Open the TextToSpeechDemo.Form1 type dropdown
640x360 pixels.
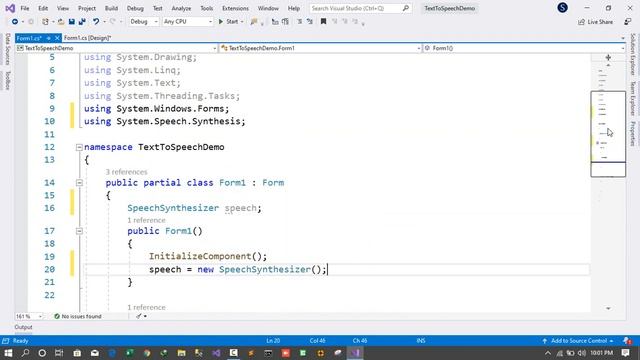[320, 48]
